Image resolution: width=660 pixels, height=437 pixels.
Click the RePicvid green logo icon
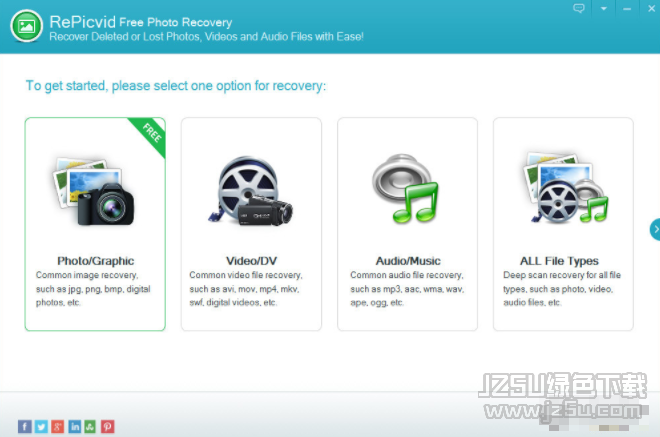27,26
